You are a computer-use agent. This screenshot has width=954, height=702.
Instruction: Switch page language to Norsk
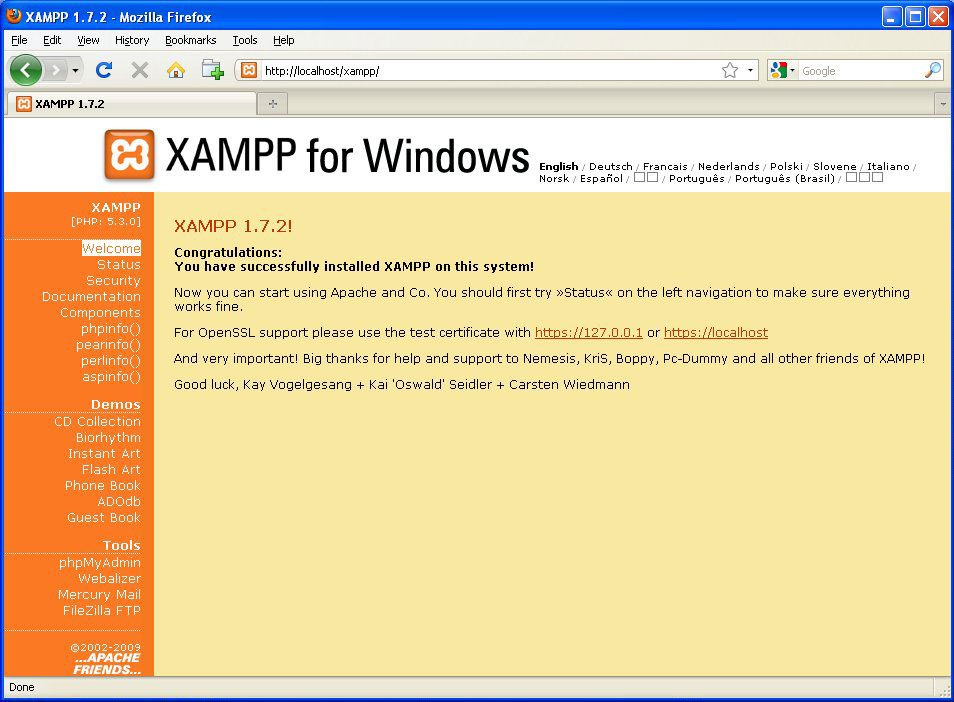(554, 179)
